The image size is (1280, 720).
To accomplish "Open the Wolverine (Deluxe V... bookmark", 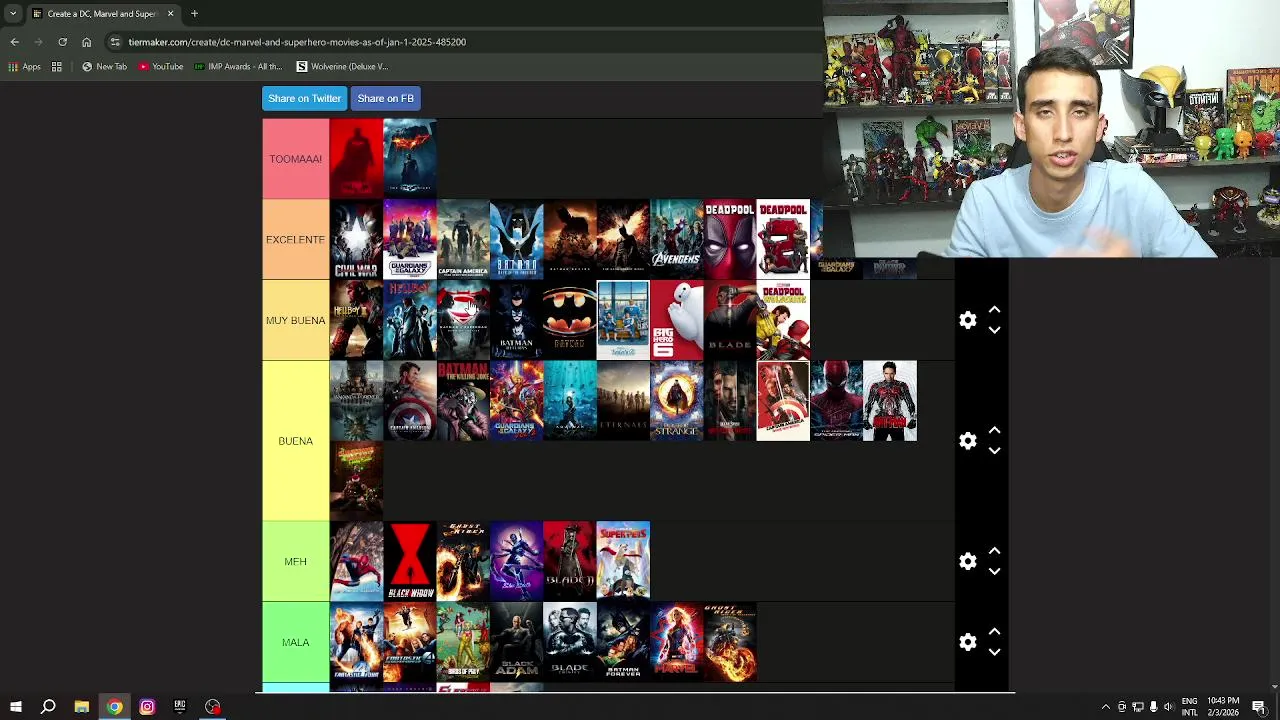I will [342, 67].
